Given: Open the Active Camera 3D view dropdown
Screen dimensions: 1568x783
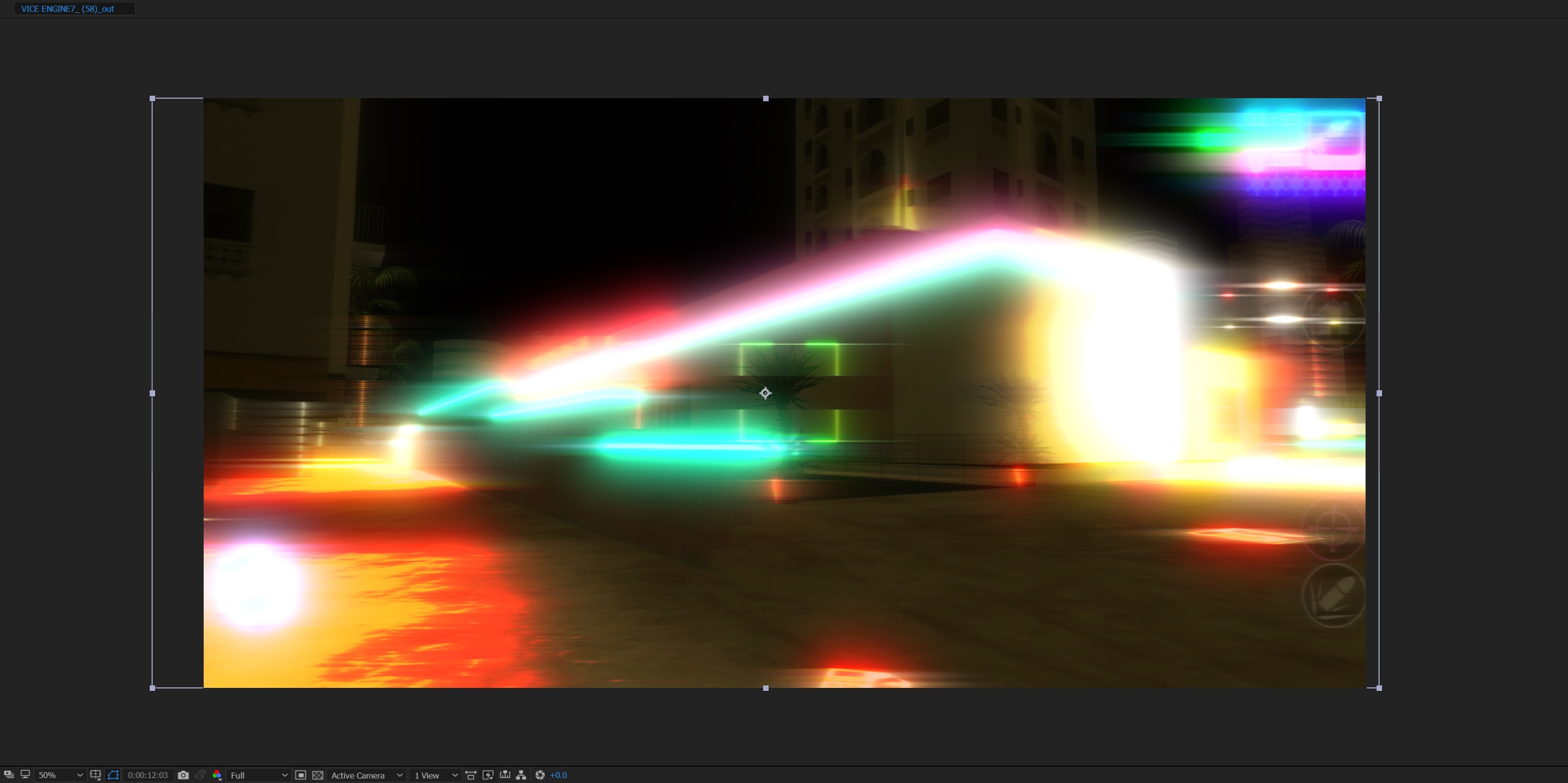Looking at the screenshot, I should point(367,775).
